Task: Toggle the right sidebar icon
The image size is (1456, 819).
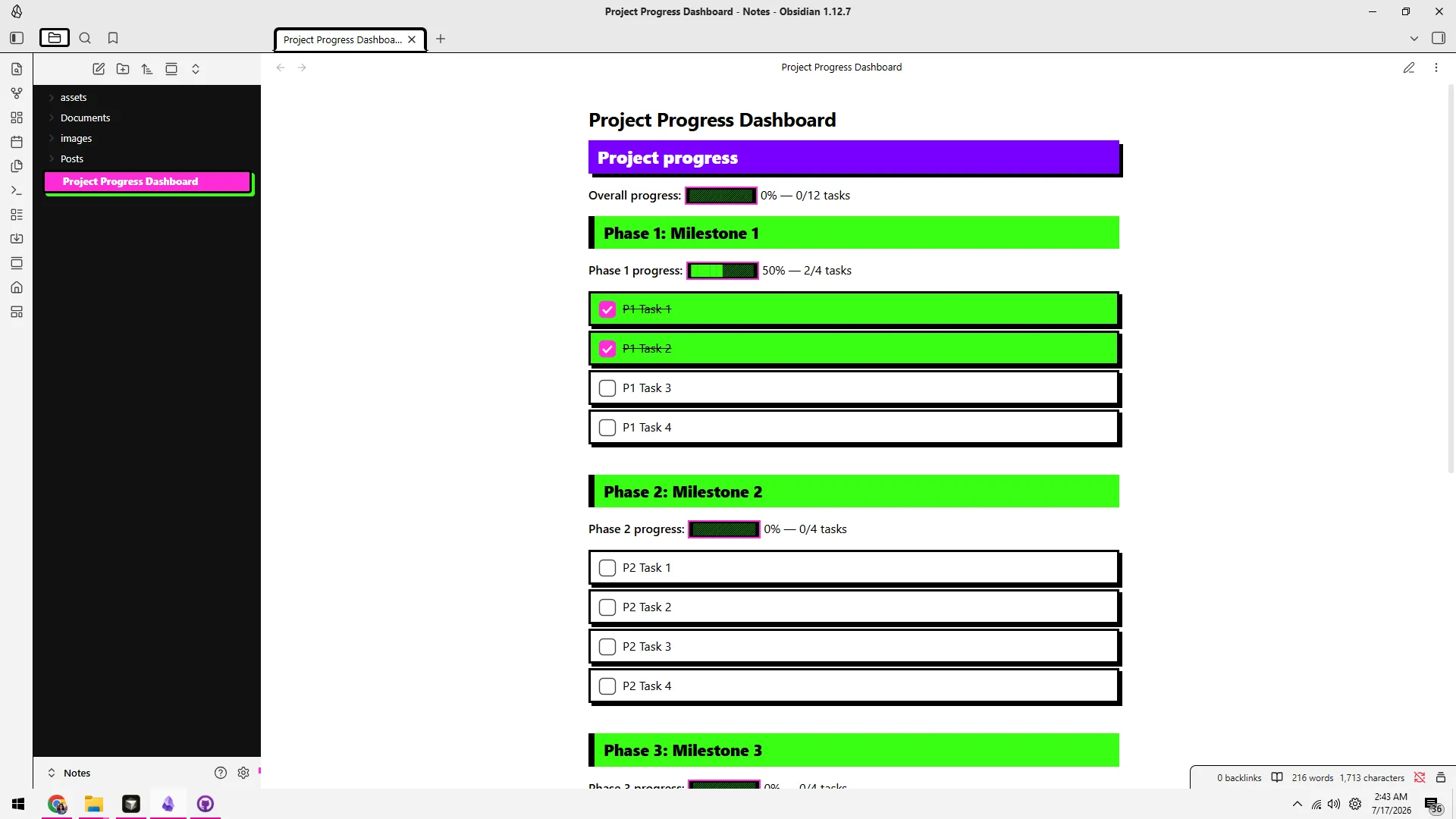Action: 1439,38
